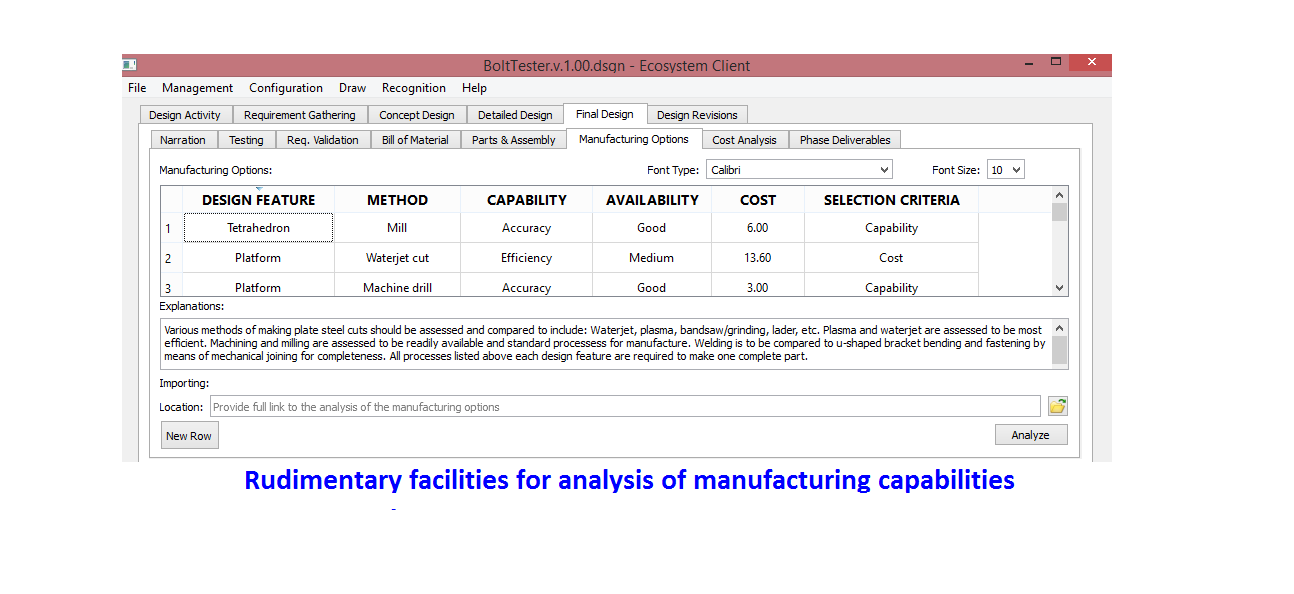Click the Location link input field
This screenshot has height=594, width=1294.
(x=624, y=407)
